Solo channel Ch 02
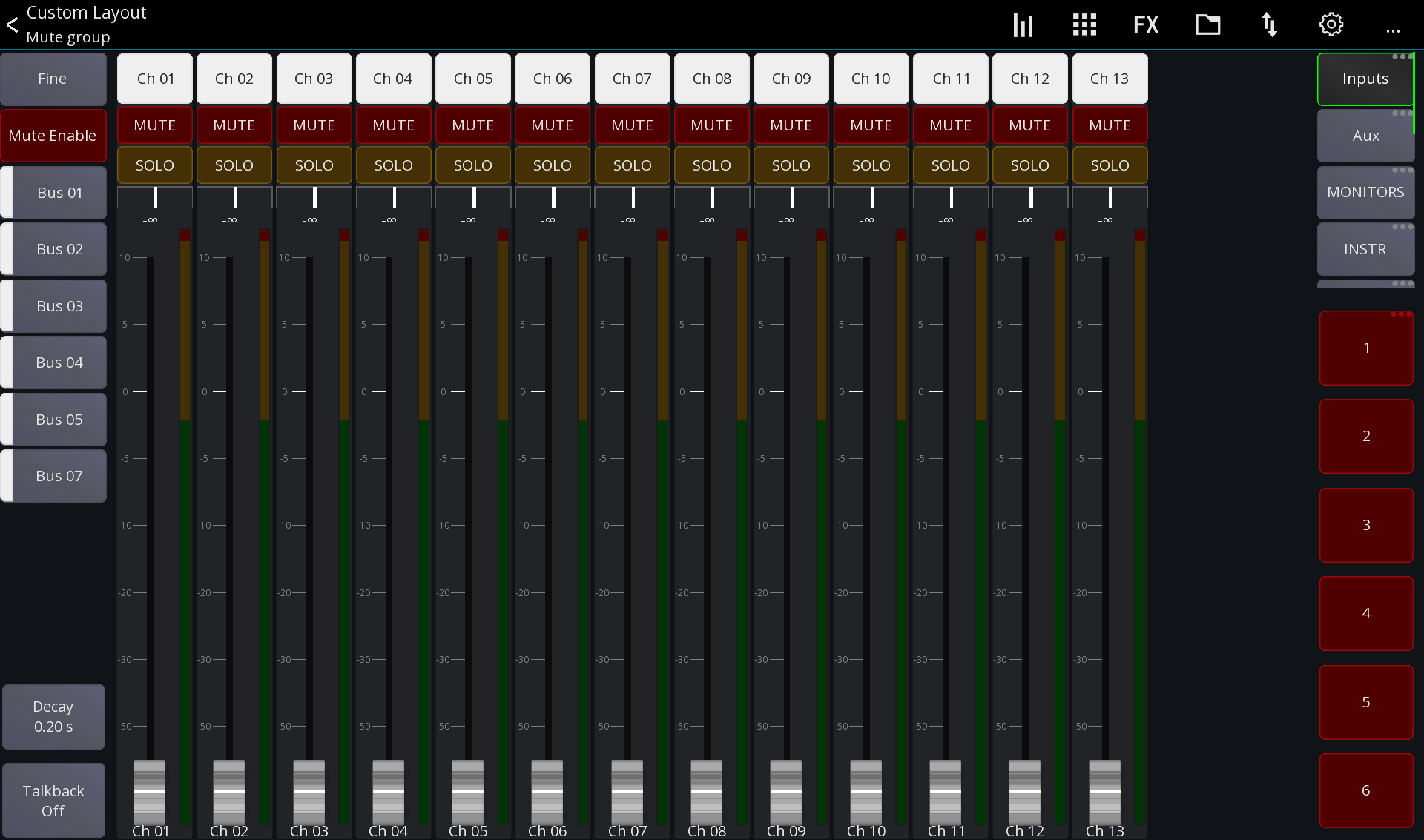Viewport: 1424px width, 840px height. tap(234, 165)
